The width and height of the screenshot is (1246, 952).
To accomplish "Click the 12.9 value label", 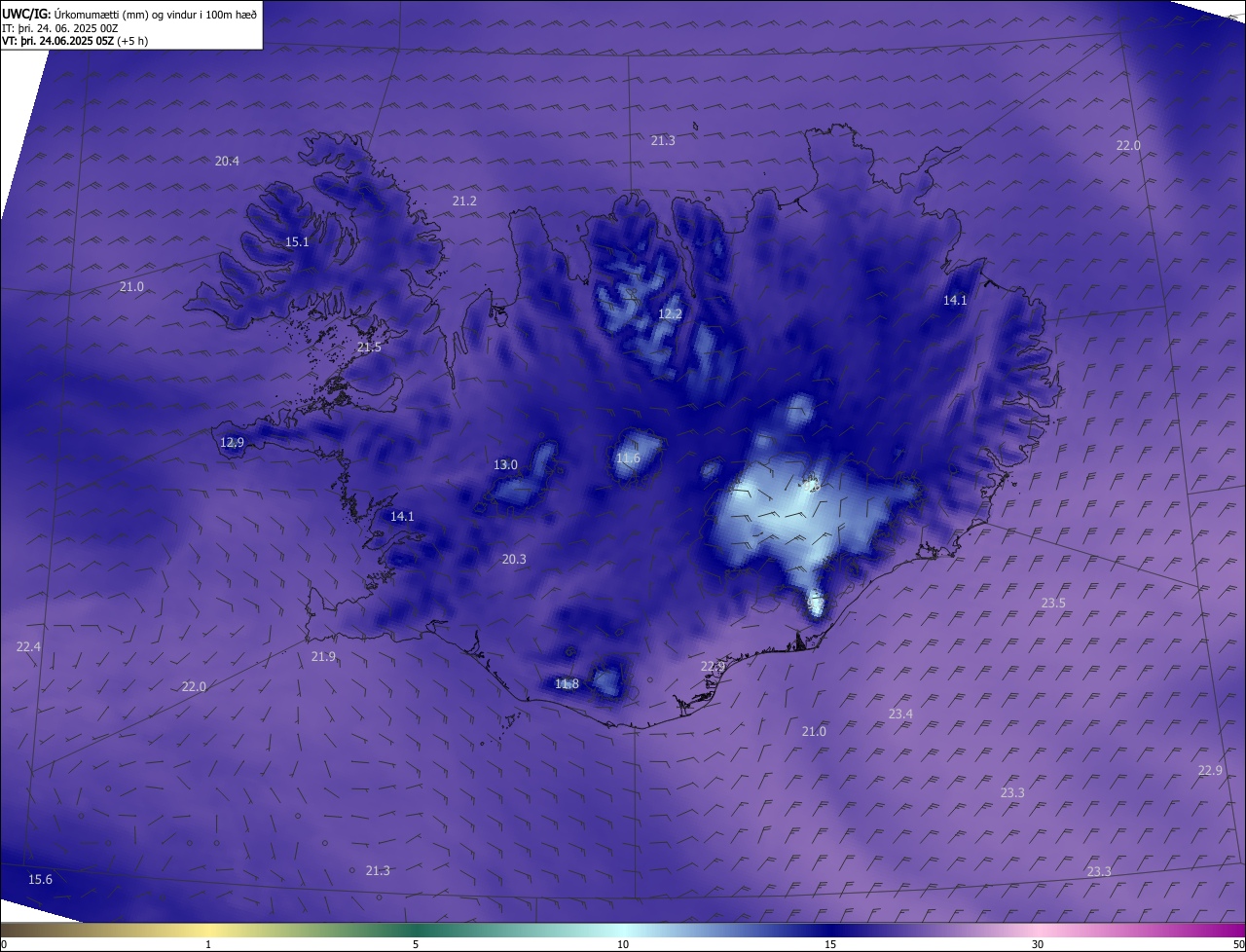I will pos(232,442).
